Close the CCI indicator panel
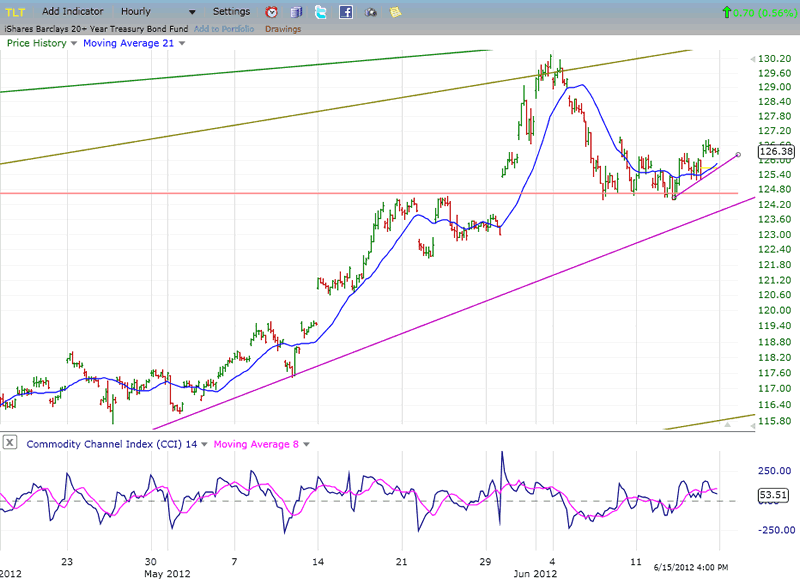The height and width of the screenshot is (579, 800). pyautogui.click(x=10, y=443)
